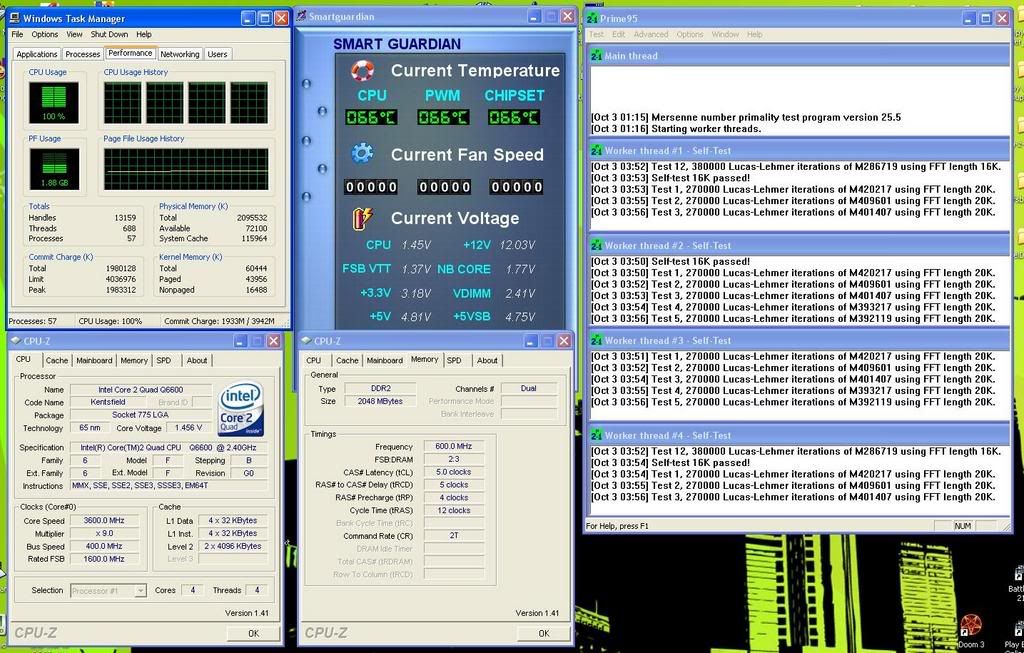Open Task Manager View menu
This screenshot has height=653, width=1024.
pos(74,35)
